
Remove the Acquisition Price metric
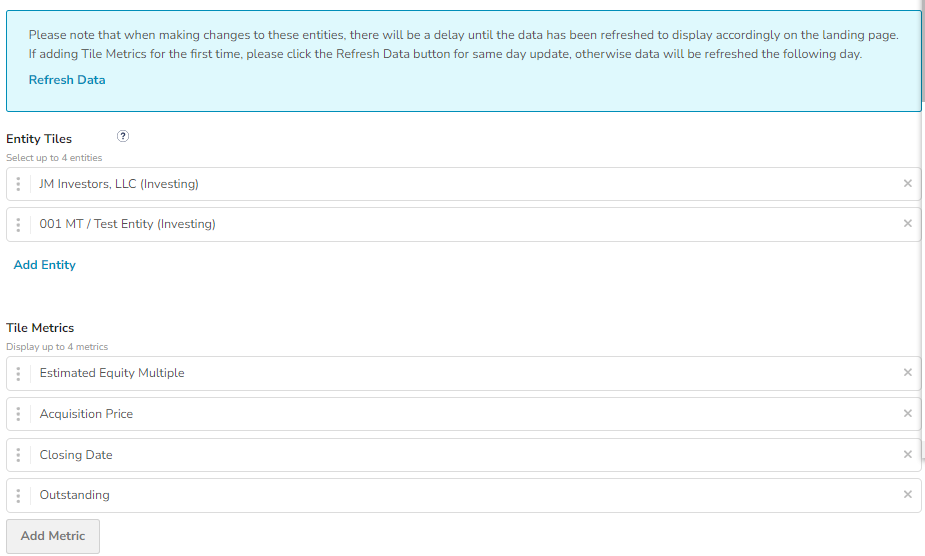click(x=907, y=413)
